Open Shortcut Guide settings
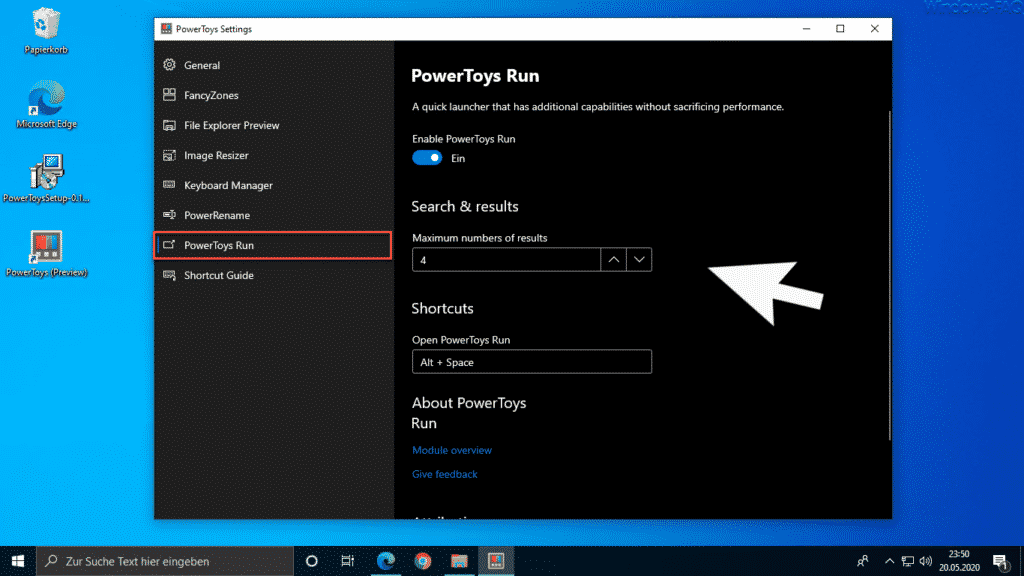 click(x=274, y=276)
